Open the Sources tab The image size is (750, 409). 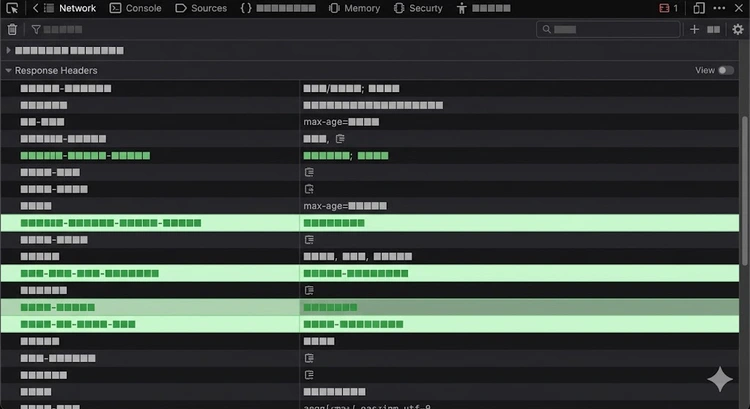201,8
